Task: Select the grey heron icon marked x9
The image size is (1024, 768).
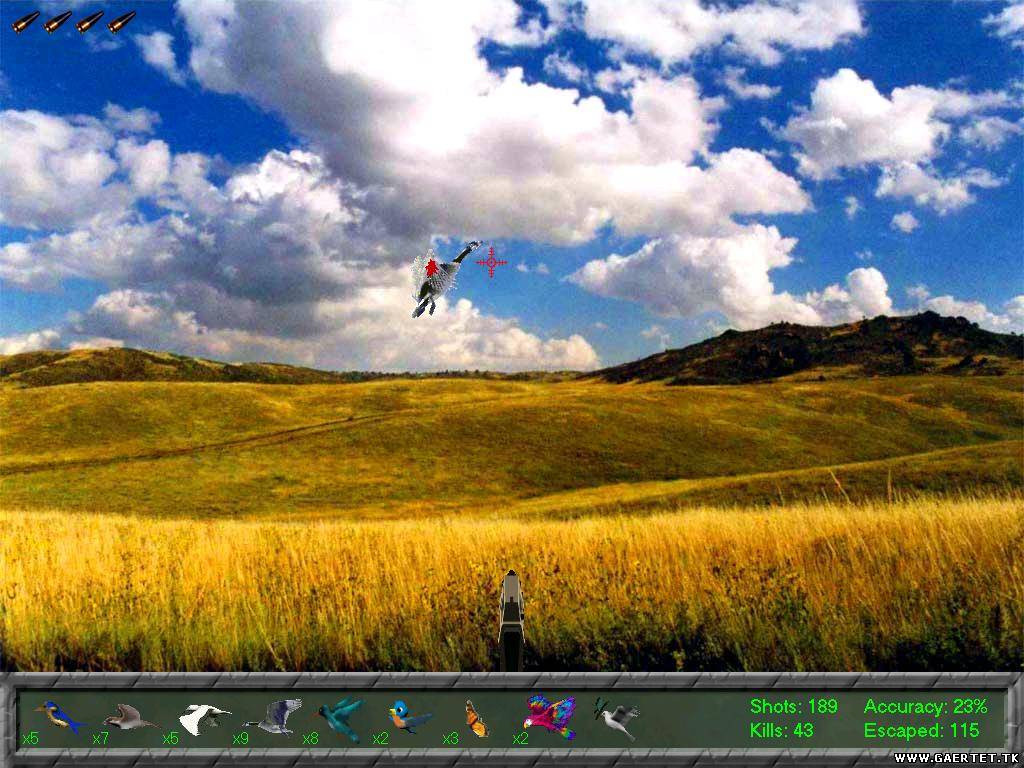Action: pos(277,716)
